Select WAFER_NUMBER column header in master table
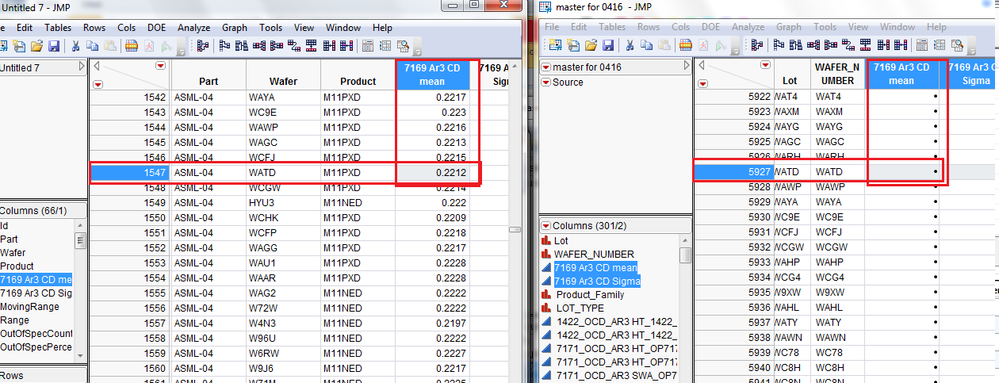 click(837, 73)
